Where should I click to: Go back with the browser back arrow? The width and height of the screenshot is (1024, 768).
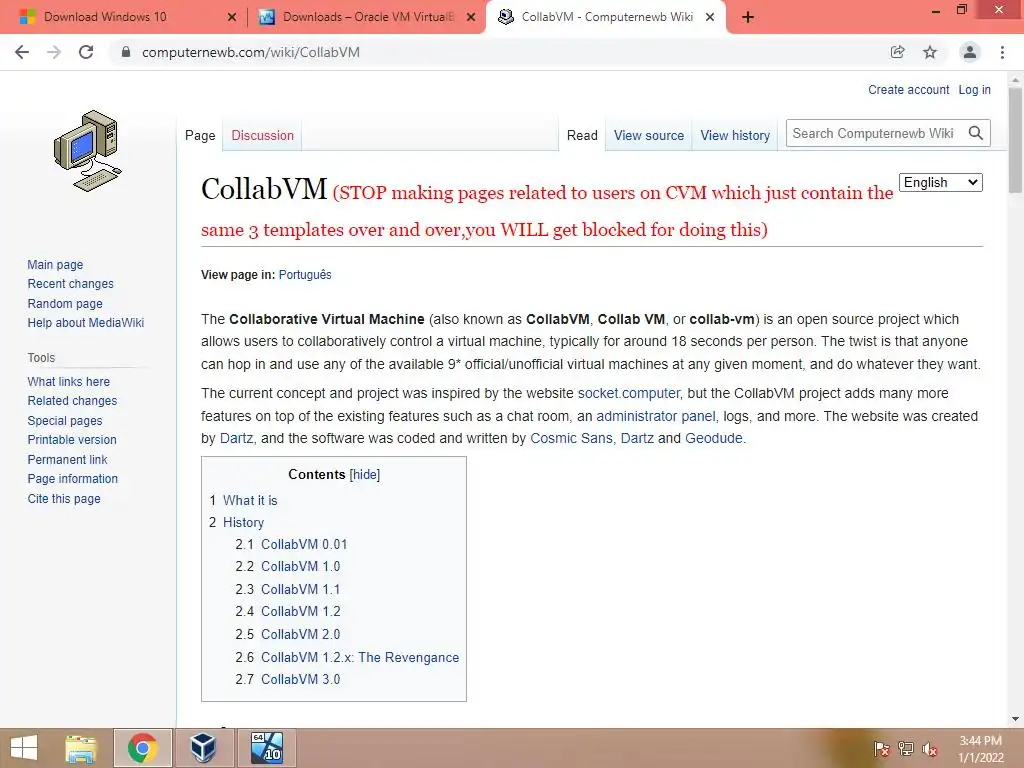22,52
